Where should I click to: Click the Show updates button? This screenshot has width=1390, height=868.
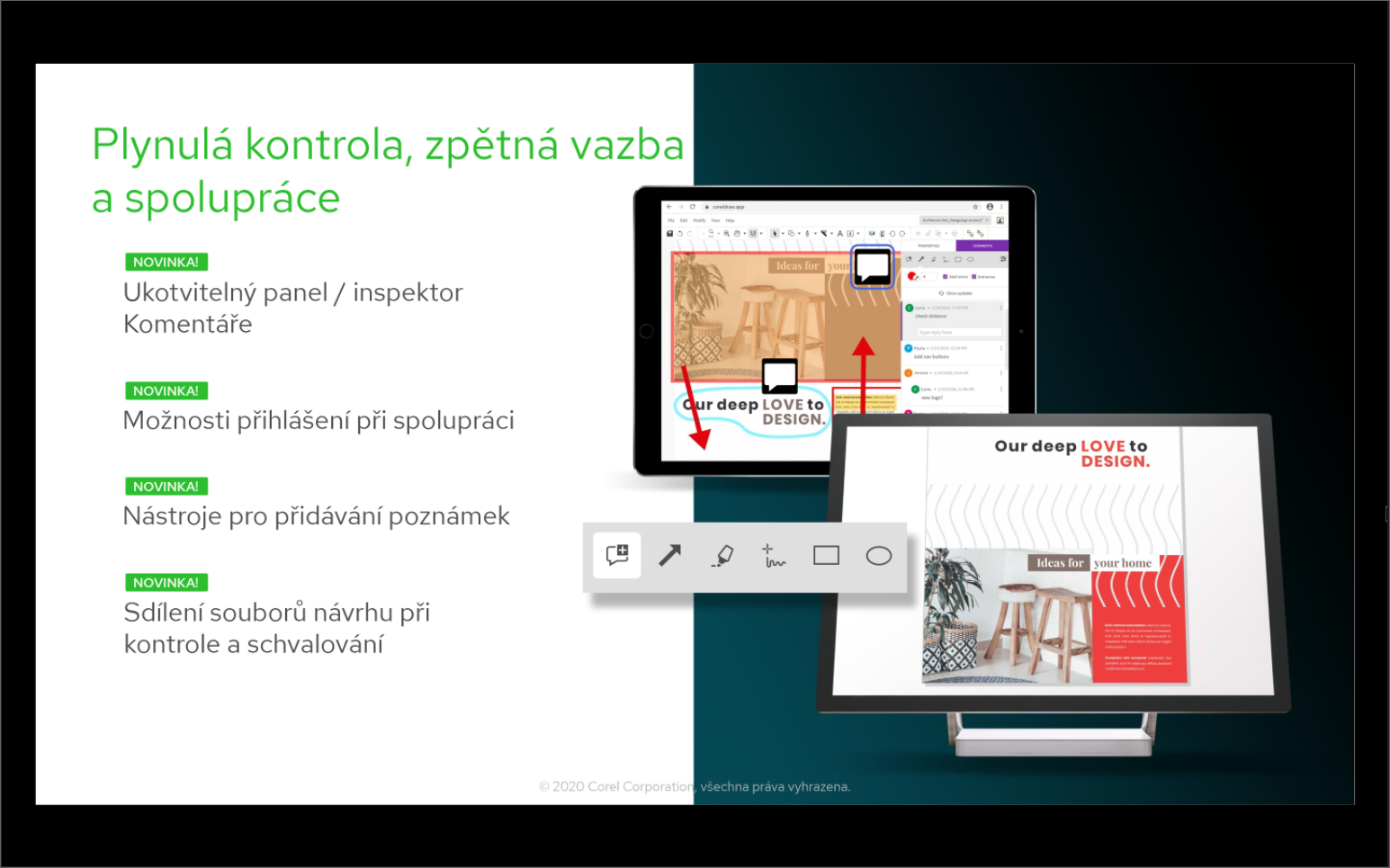(x=955, y=293)
